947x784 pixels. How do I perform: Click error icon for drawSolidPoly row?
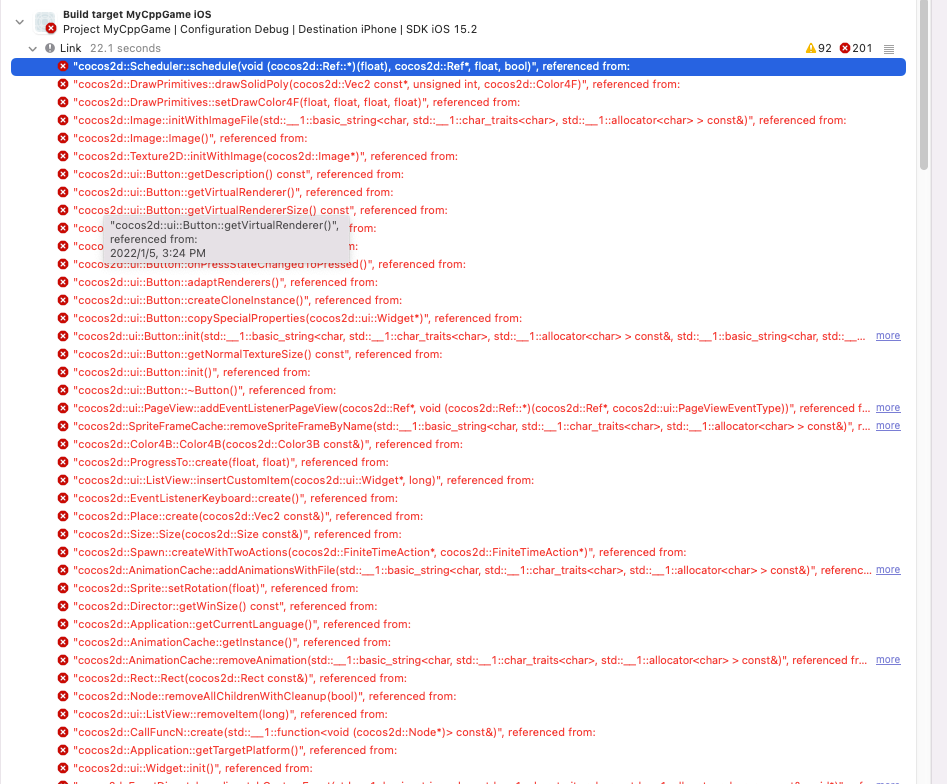pos(63,84)
